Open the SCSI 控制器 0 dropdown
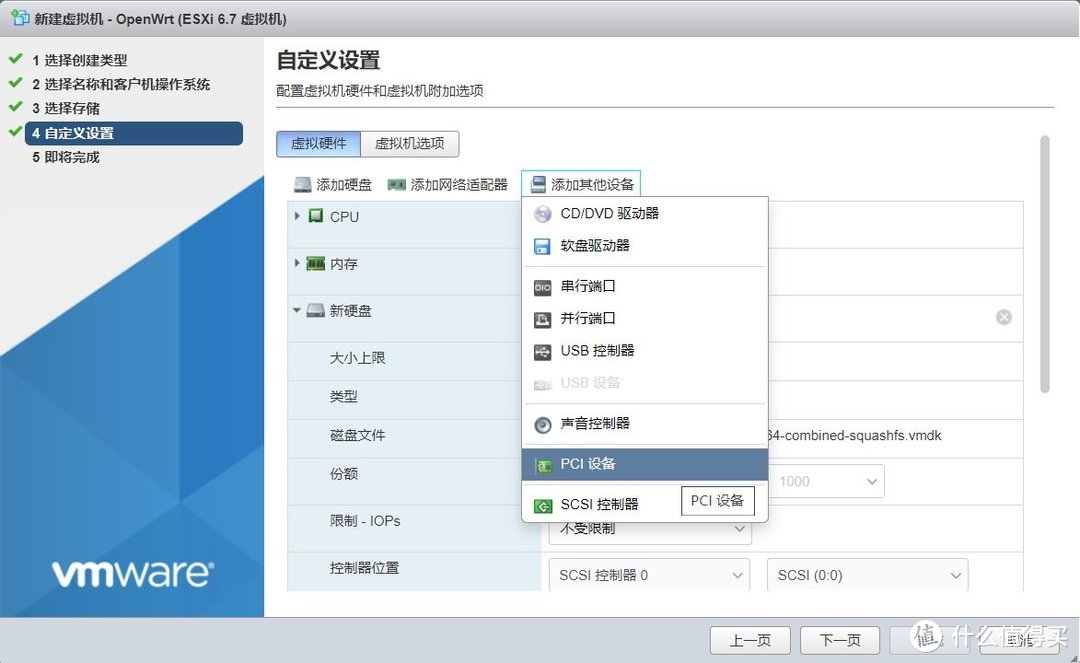This screenshot has height=663, width=1080. coord(650,575)
